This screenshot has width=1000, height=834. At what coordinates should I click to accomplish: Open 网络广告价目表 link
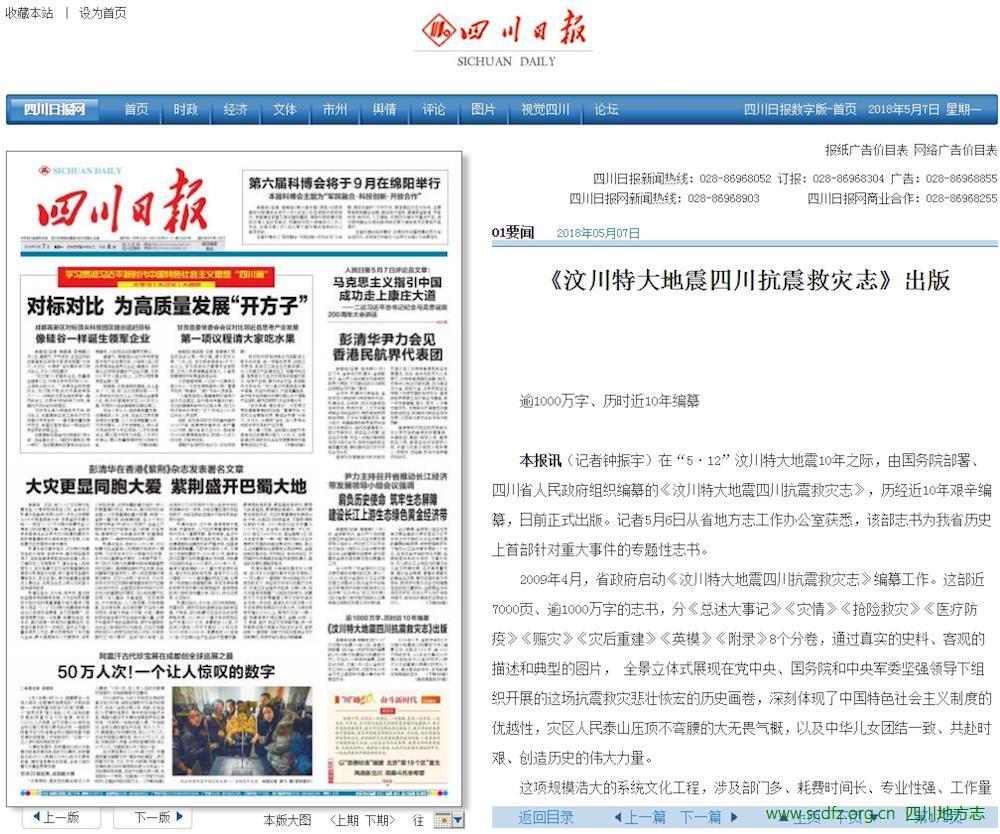(955, 150)
